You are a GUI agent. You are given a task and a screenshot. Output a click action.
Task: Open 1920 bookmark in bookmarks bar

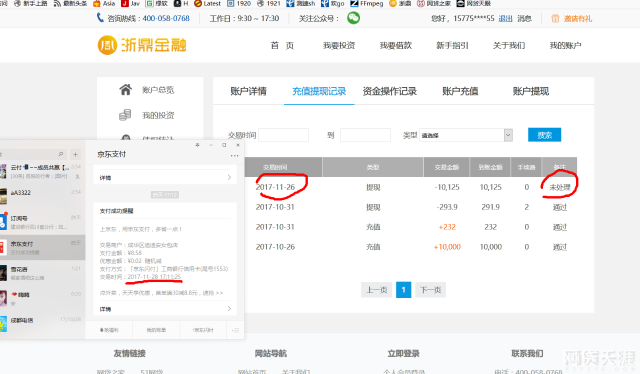[239, 3]
